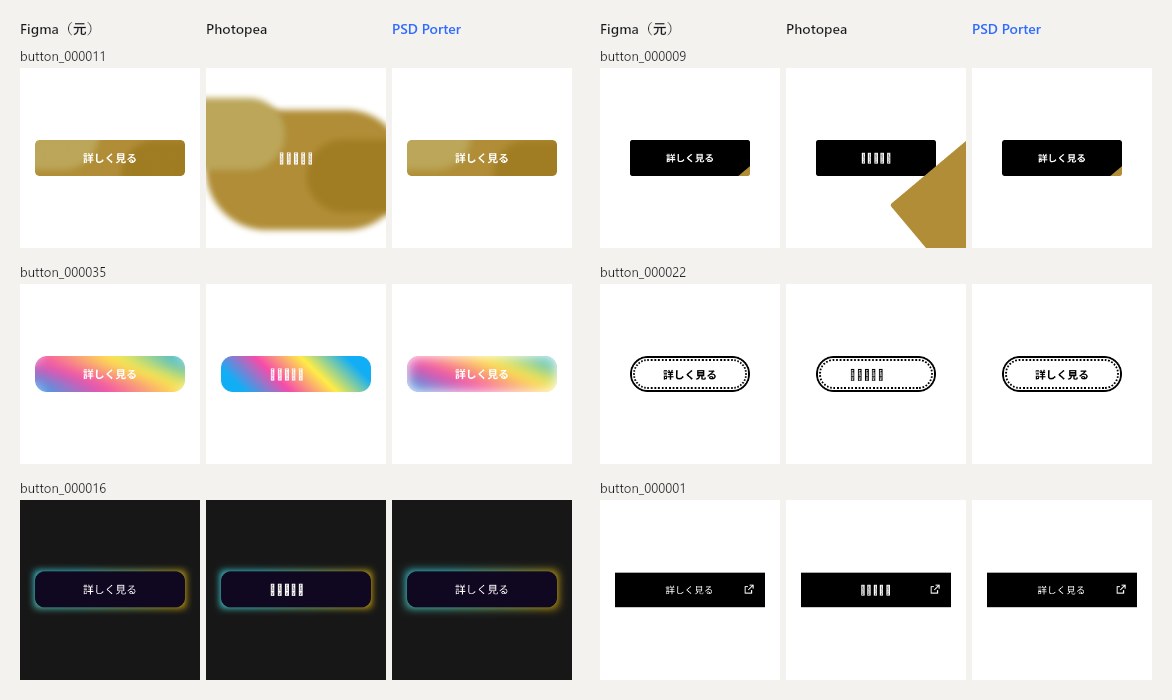Viewport: 1172px width, 700px height.
Task: Open the PSD Porter thumbnail of button_000001
Action: [1062, 589]
